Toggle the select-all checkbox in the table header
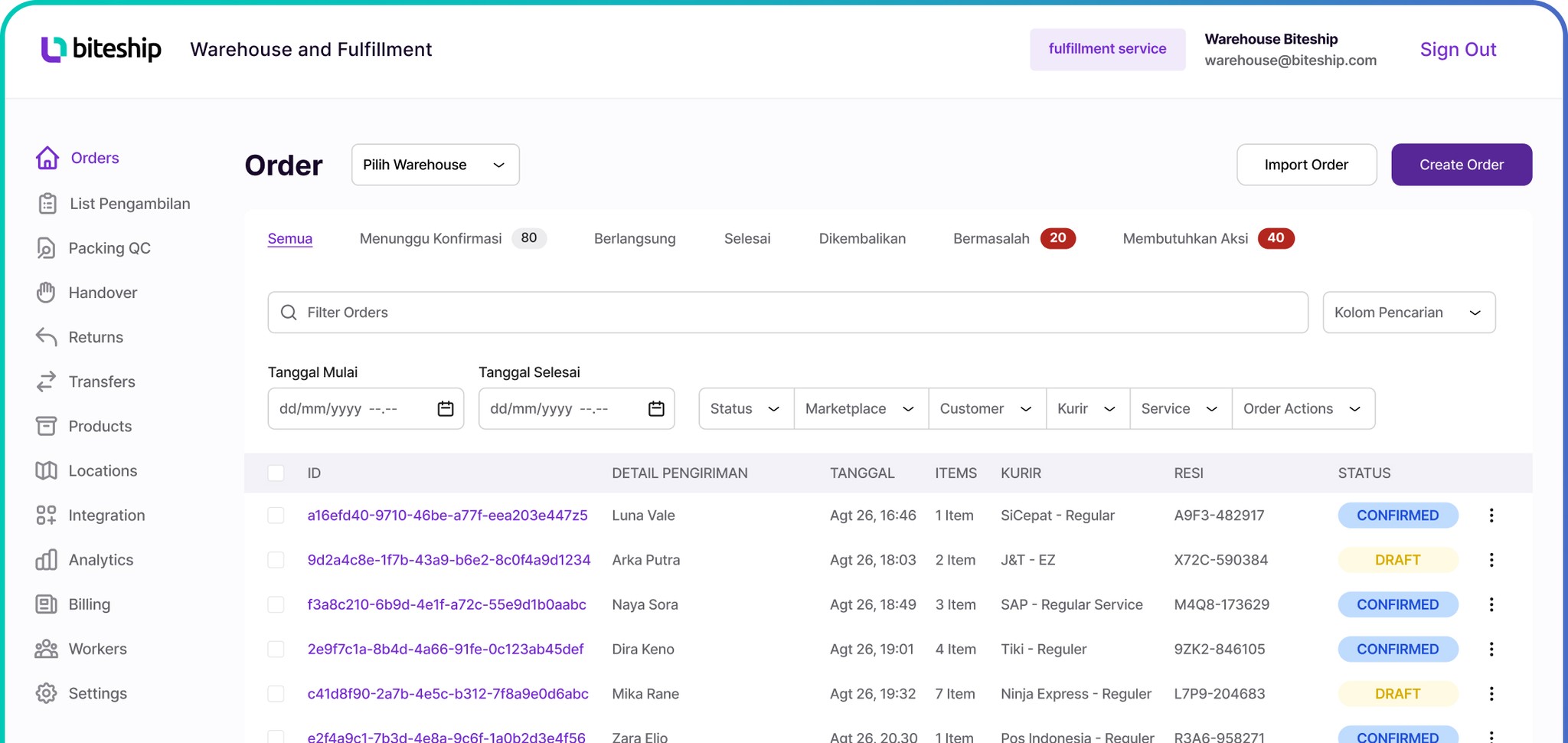Viewport: 1568px width, 743px height. 276,473
